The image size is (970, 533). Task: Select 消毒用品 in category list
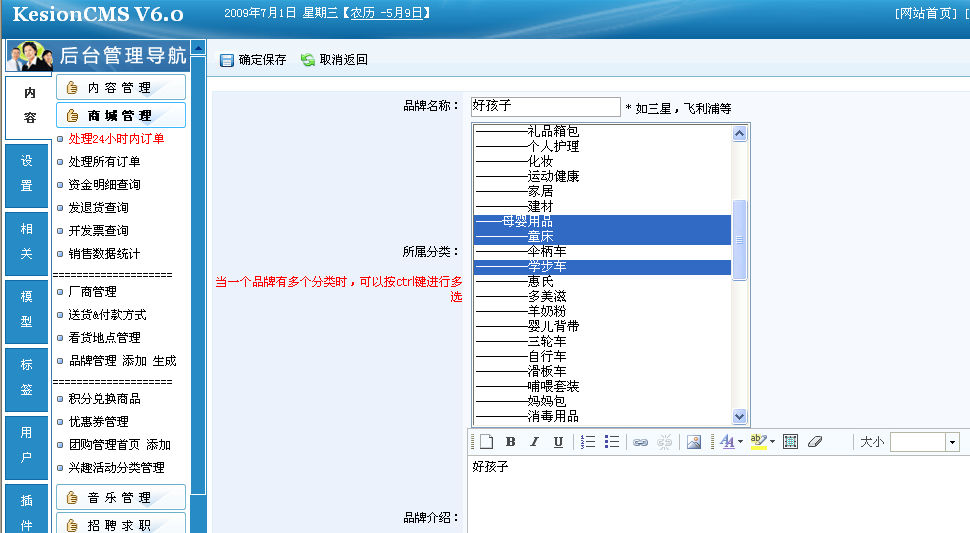tap(603, 416)
